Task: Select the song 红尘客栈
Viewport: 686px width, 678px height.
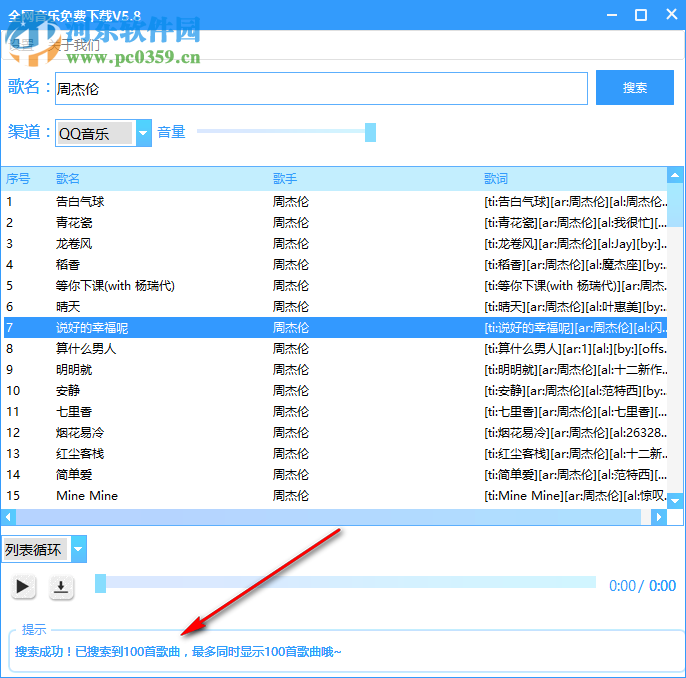Action: [335, 454]
